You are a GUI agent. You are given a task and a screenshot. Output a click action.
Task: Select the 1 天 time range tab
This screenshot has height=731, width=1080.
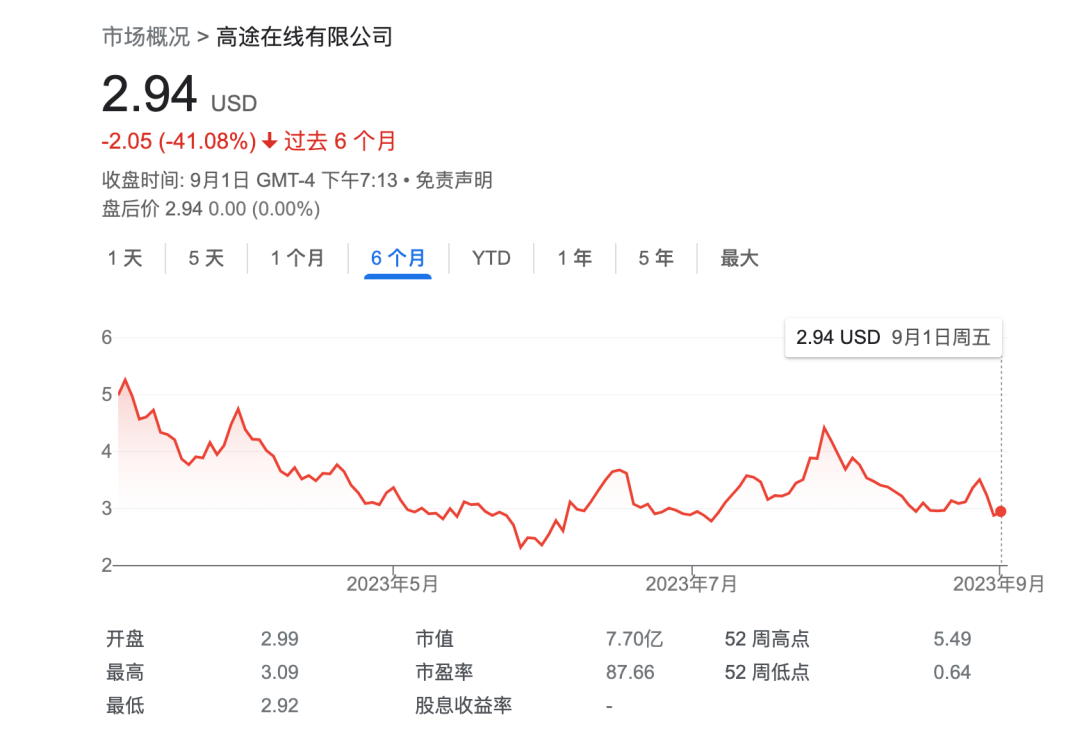pos(125,258)
